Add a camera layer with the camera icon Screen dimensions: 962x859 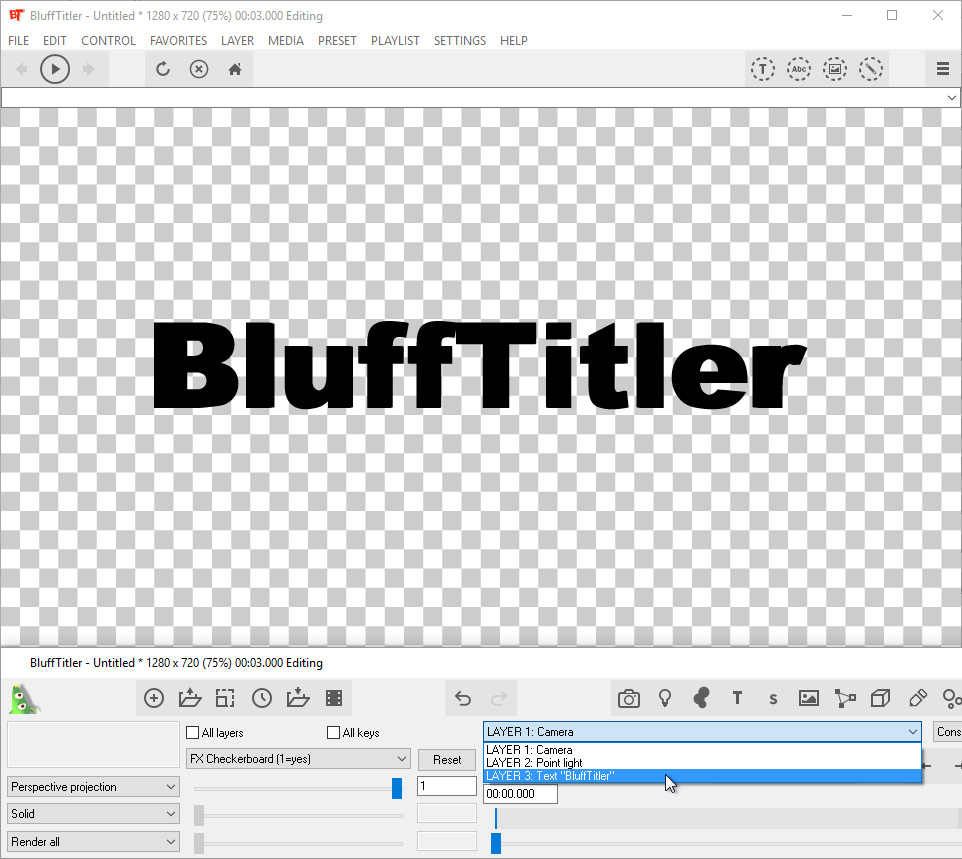[628, 698]
